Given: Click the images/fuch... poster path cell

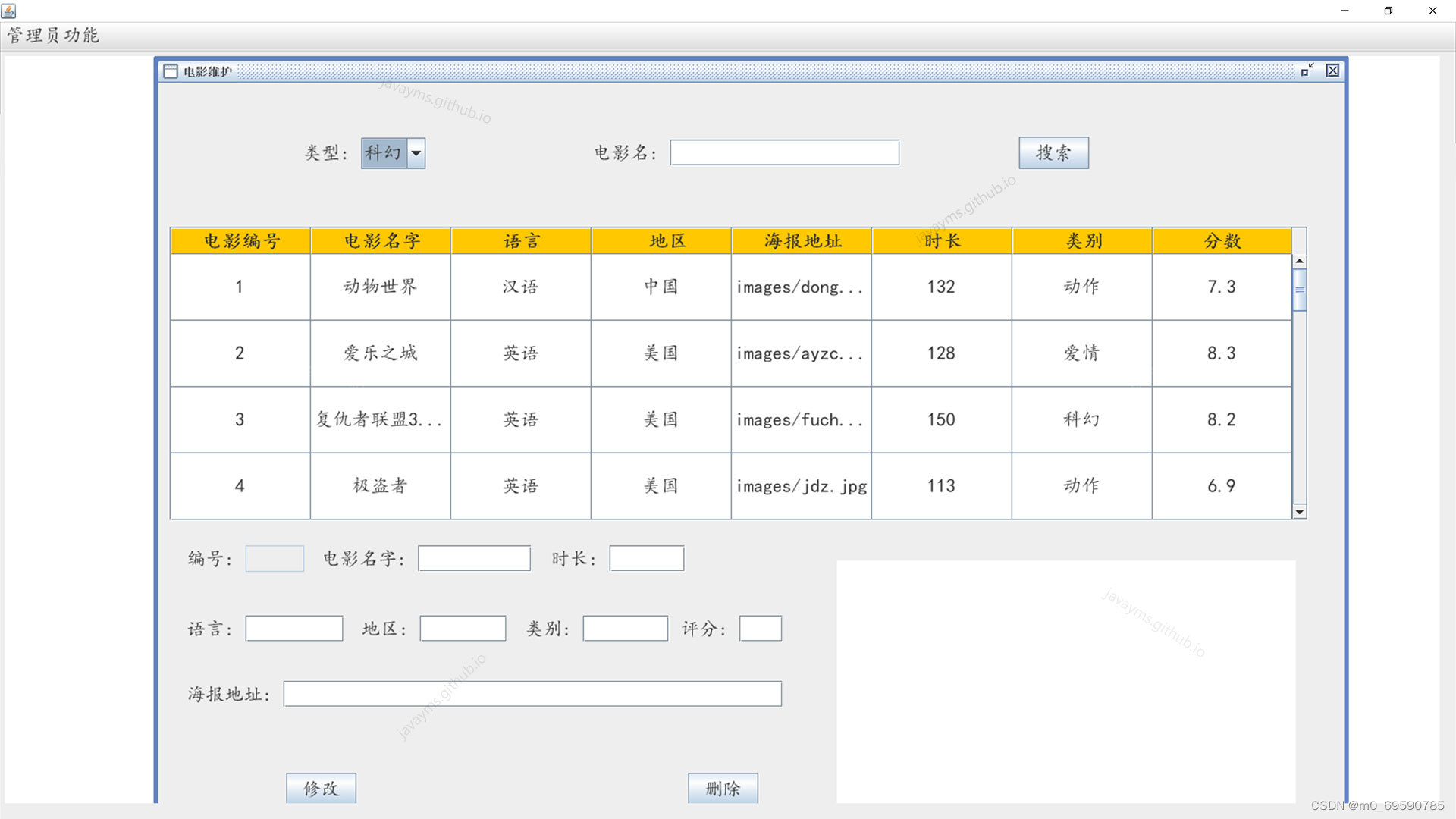Looking at the screenshot, I should (801, 419).
